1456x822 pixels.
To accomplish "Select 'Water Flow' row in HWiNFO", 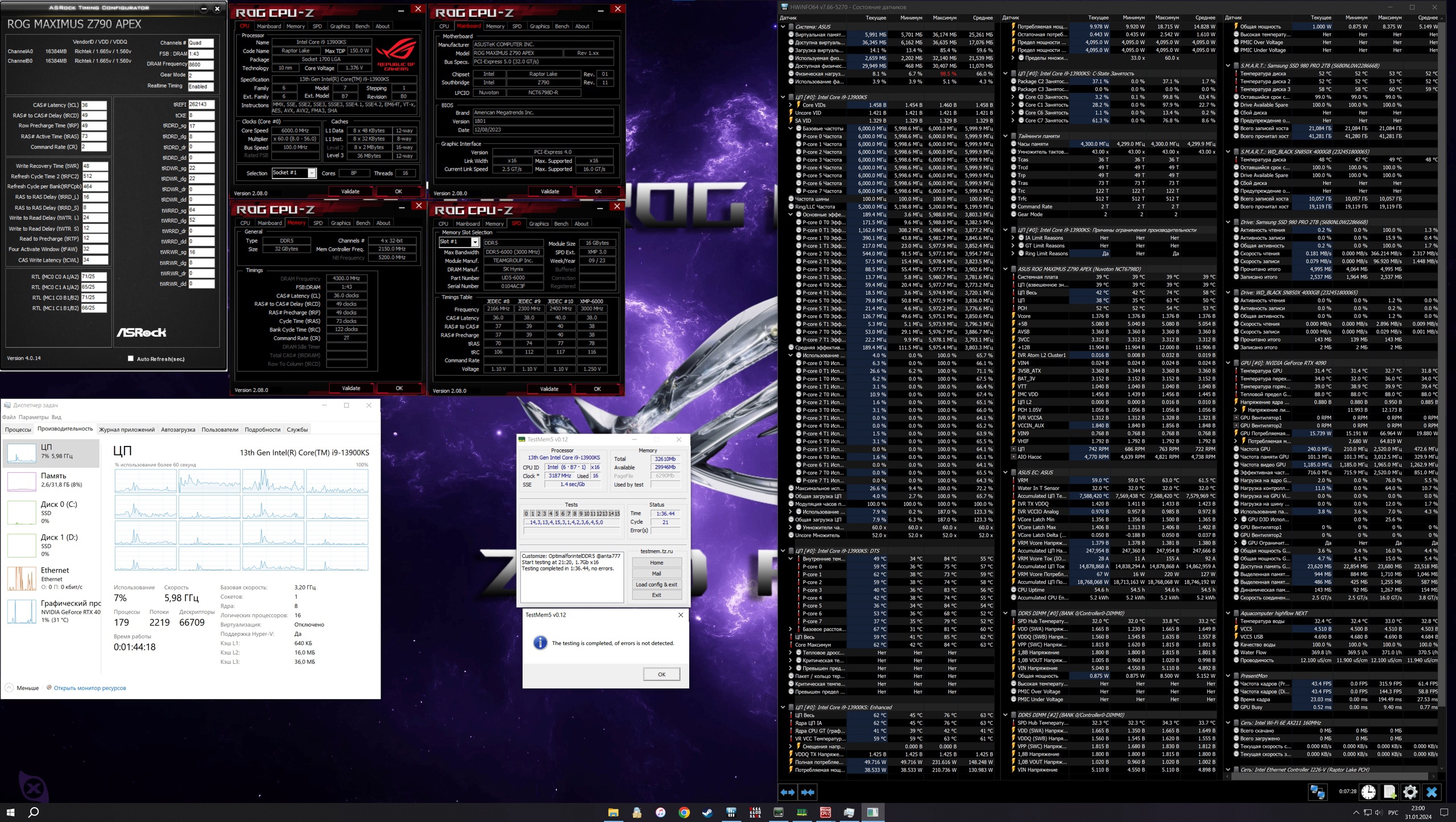I will [x=1334, y=652].
